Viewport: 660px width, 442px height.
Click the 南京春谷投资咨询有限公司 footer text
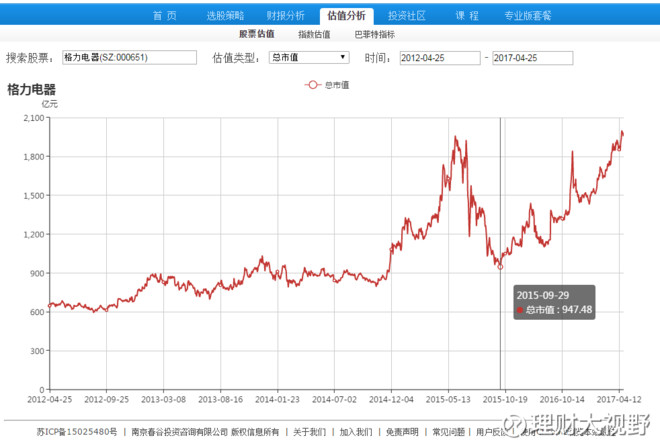(179, 432)
